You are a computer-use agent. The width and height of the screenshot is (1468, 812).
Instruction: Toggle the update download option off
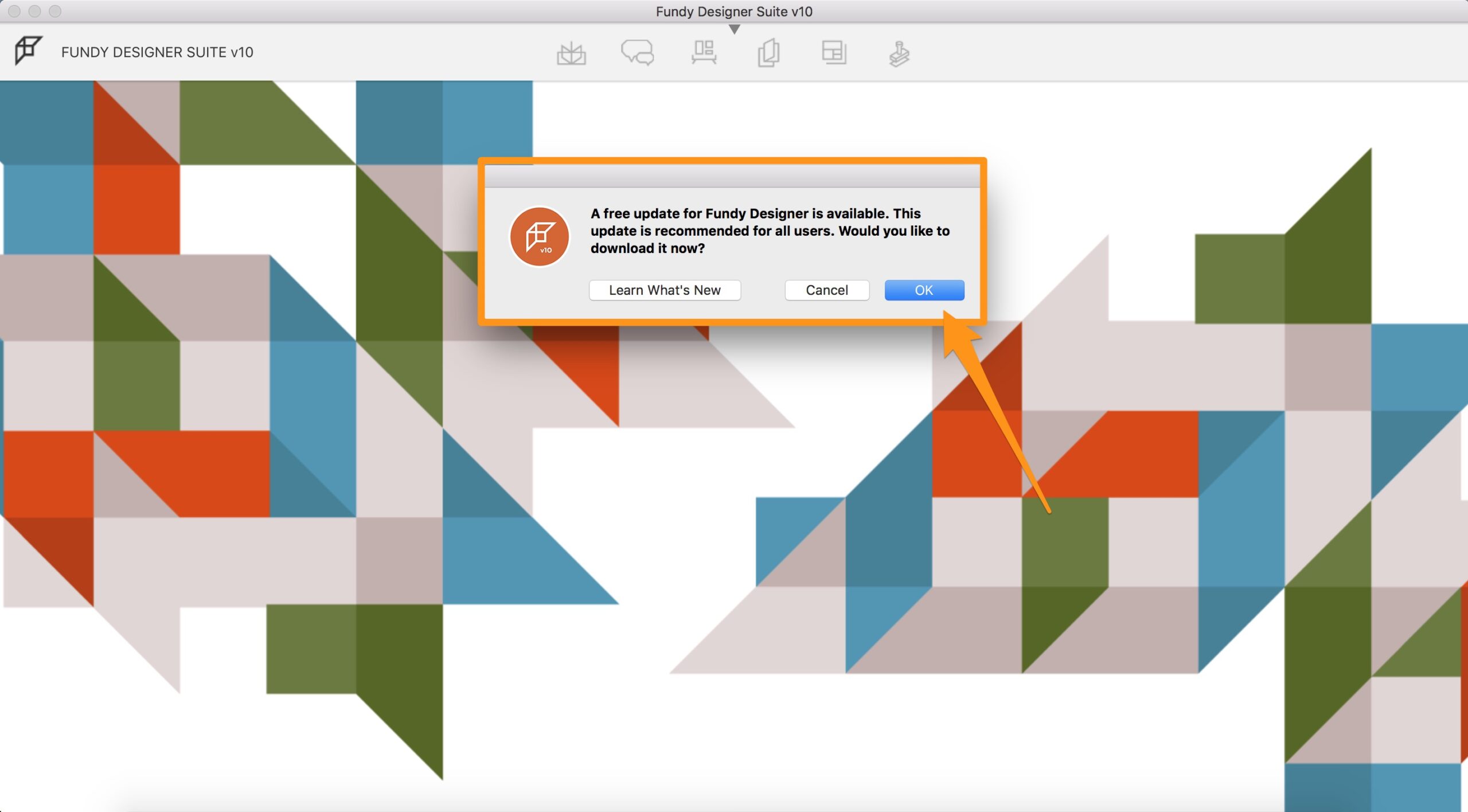826,290
